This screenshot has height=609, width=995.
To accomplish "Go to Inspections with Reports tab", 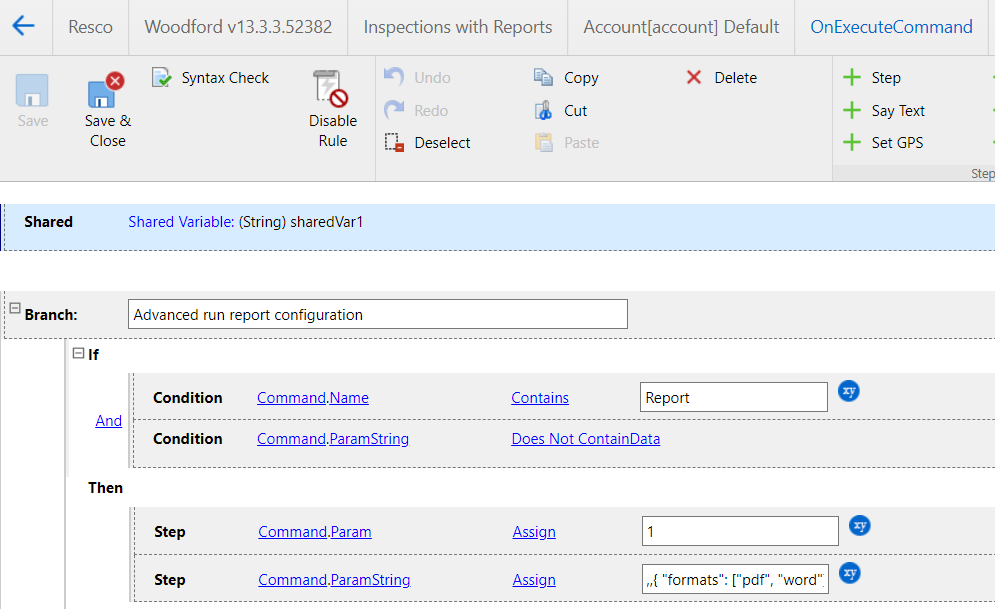I will 458,27.
